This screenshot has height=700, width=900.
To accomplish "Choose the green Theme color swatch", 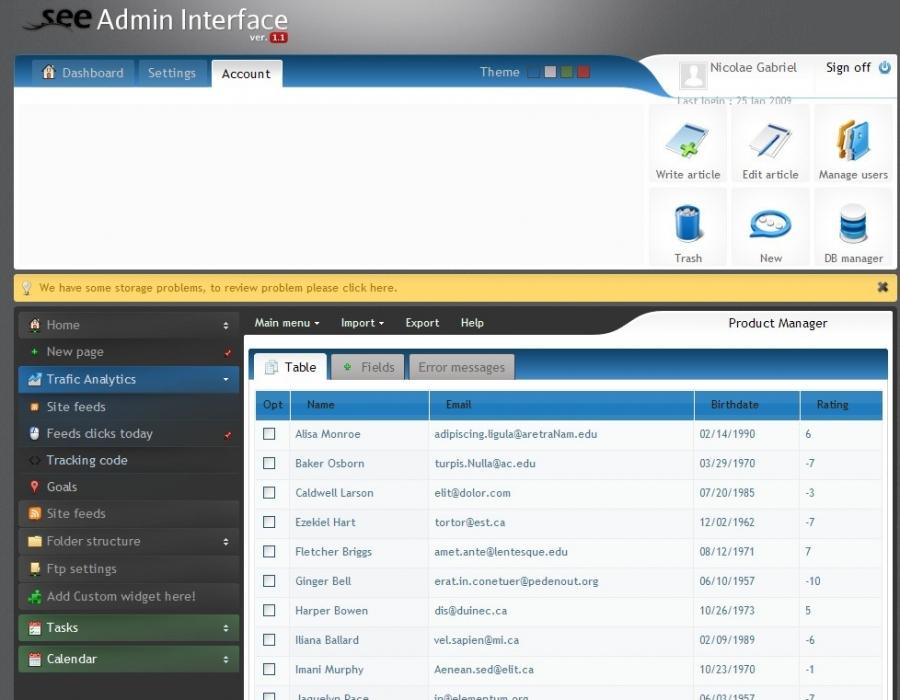I will (567, 72).
